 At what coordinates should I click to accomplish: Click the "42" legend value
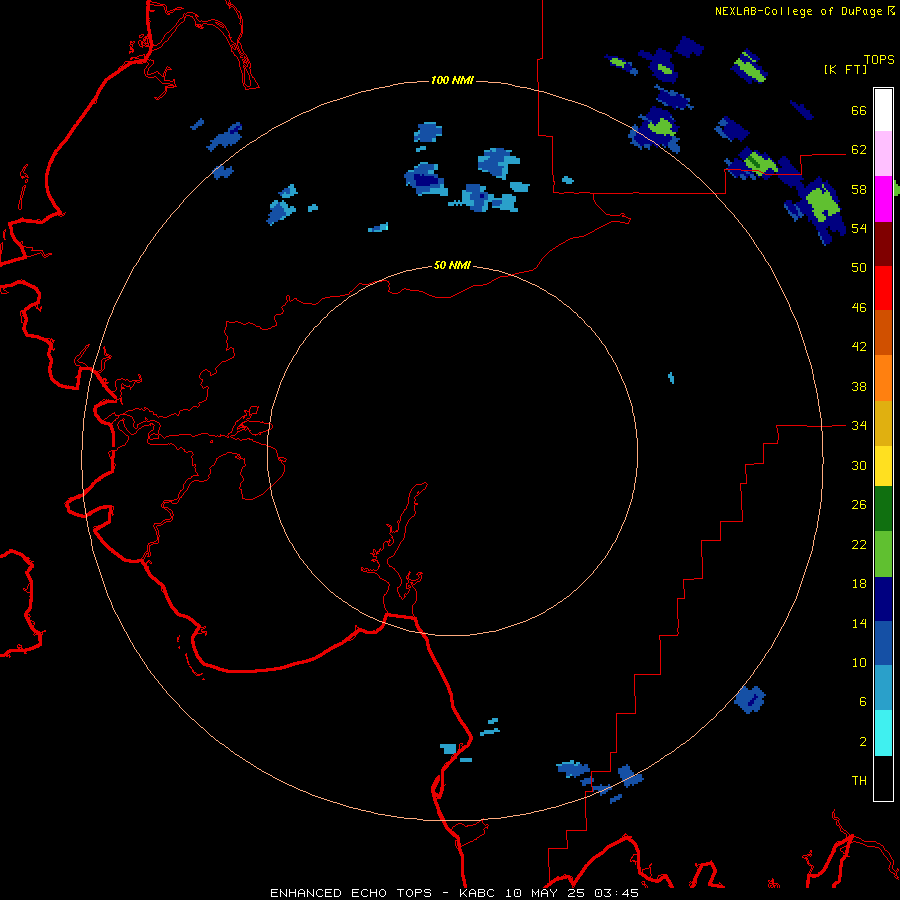859,347
